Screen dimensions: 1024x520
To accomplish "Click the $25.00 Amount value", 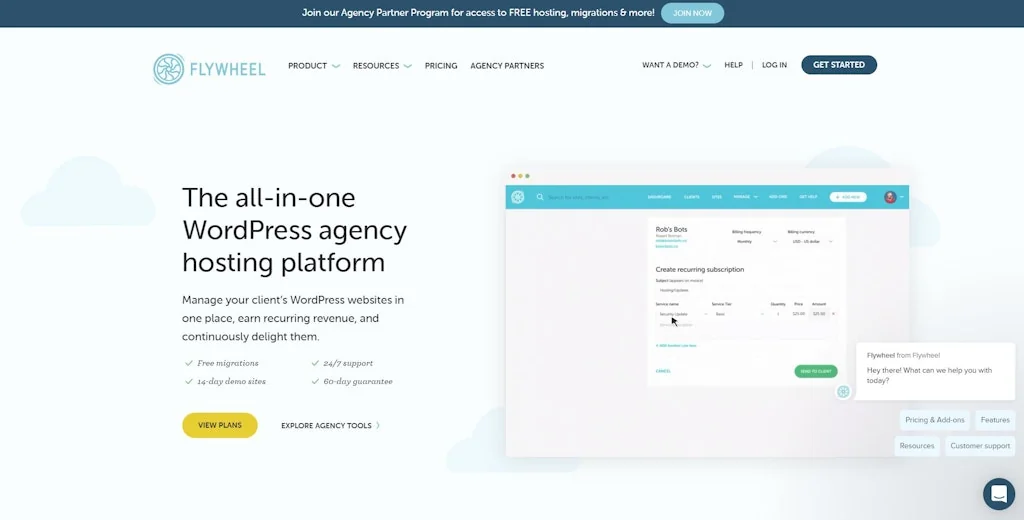I will (819, 314).
